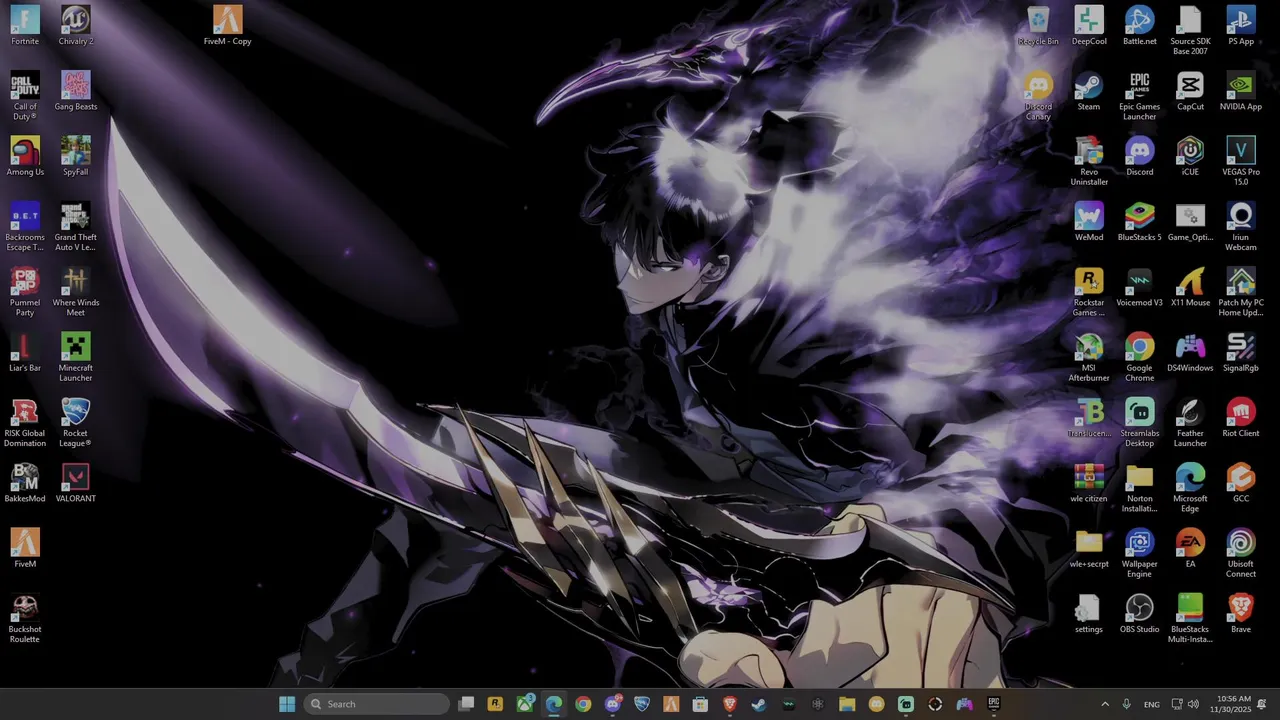The width and height of the screenshot is (1280, 720).
Task: Select the Steam desktop shortcut
Action: pos(1089,91)
